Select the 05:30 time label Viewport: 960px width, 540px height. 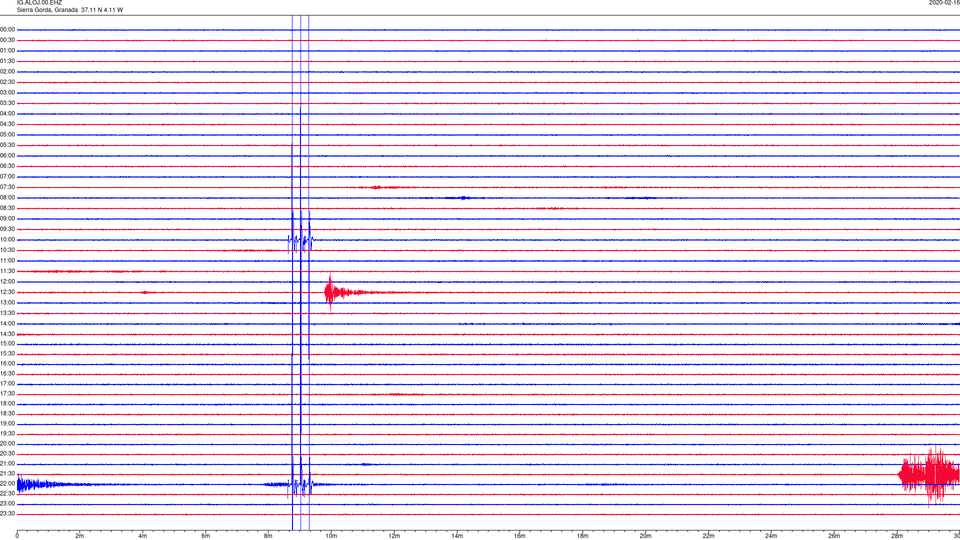7,145
